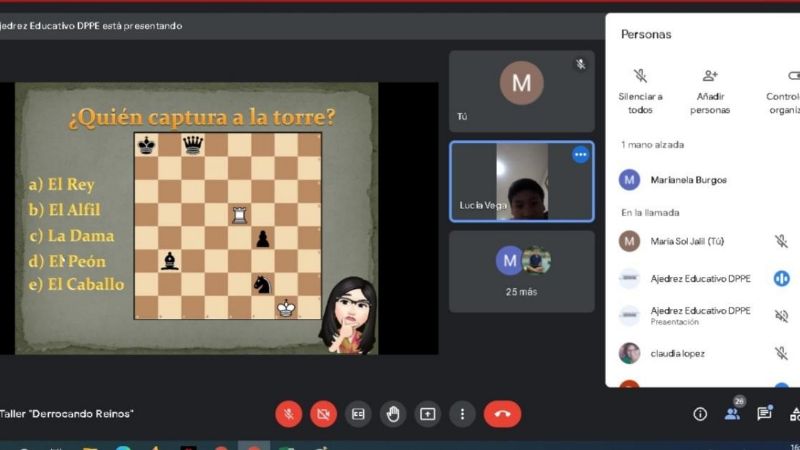Click the present screen button
Screen dimensions: 800x450
[428, 414]
